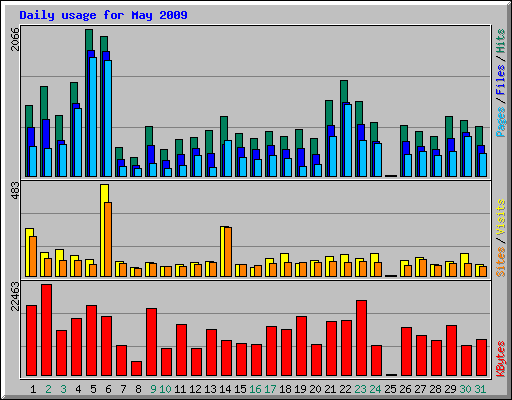This screenshot has width=512, height=400.
Task: Click the 'KBytes' legend label
Action: point(501,358)
